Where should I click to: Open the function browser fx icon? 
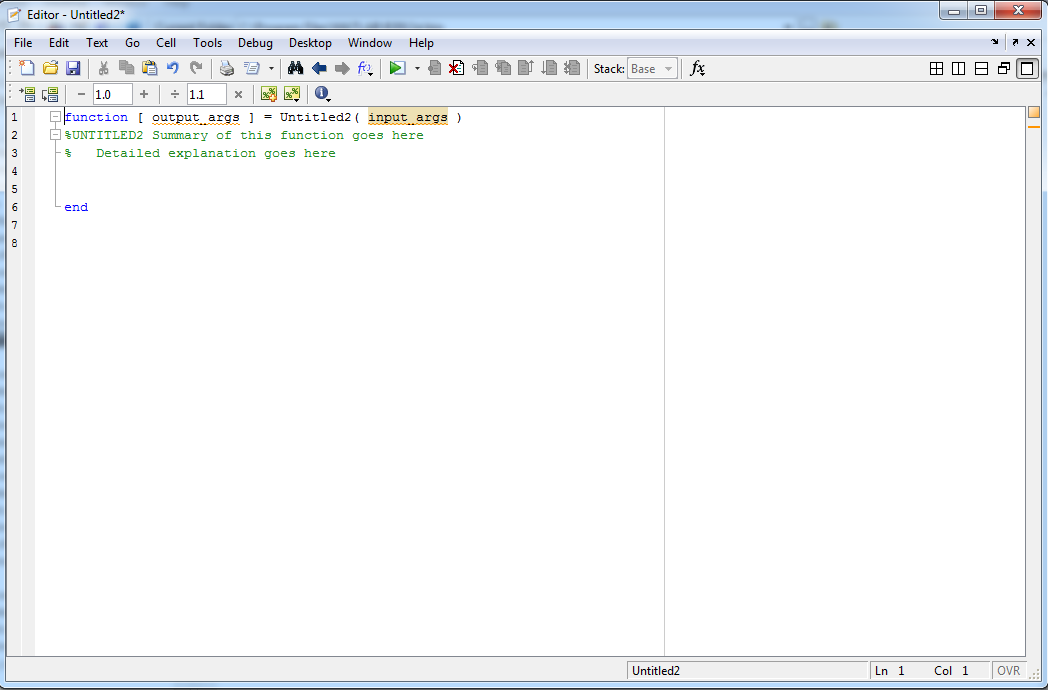[x=697, y=68]
